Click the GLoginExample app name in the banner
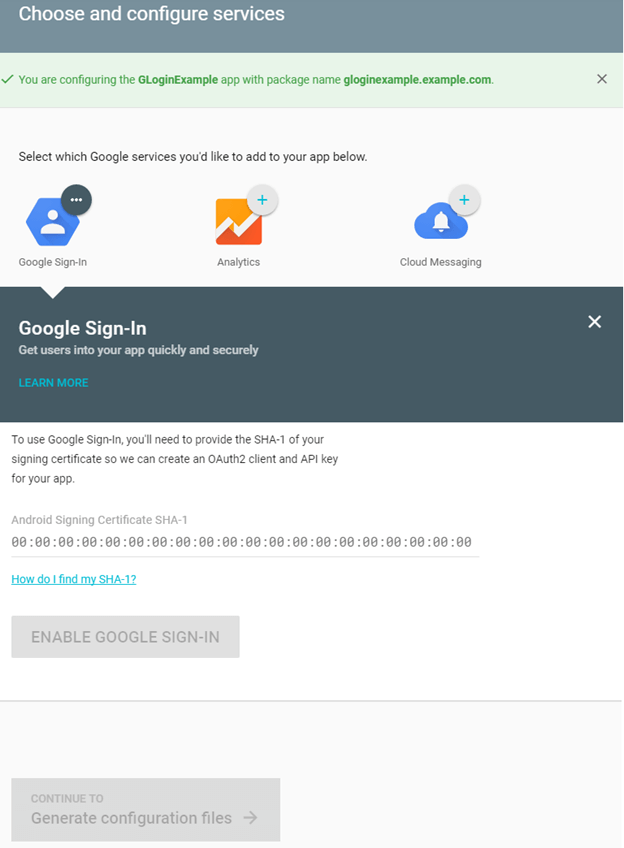This screenshot has width=624, height=848. click(x=178, y=79)
